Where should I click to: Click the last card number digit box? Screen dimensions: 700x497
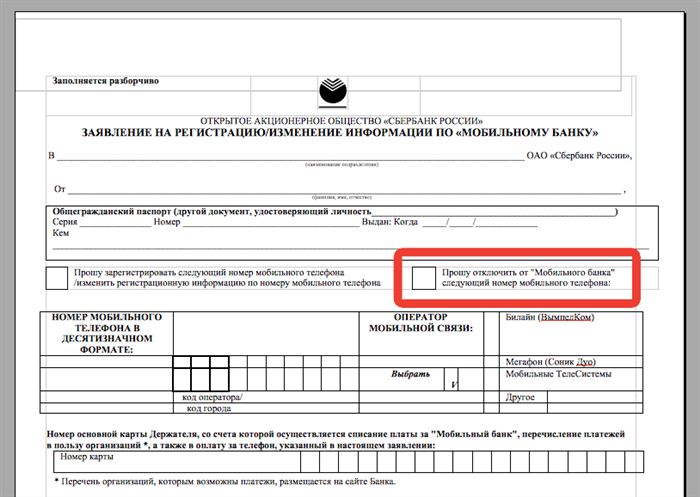pyautogui.click(x=634, y=462)
